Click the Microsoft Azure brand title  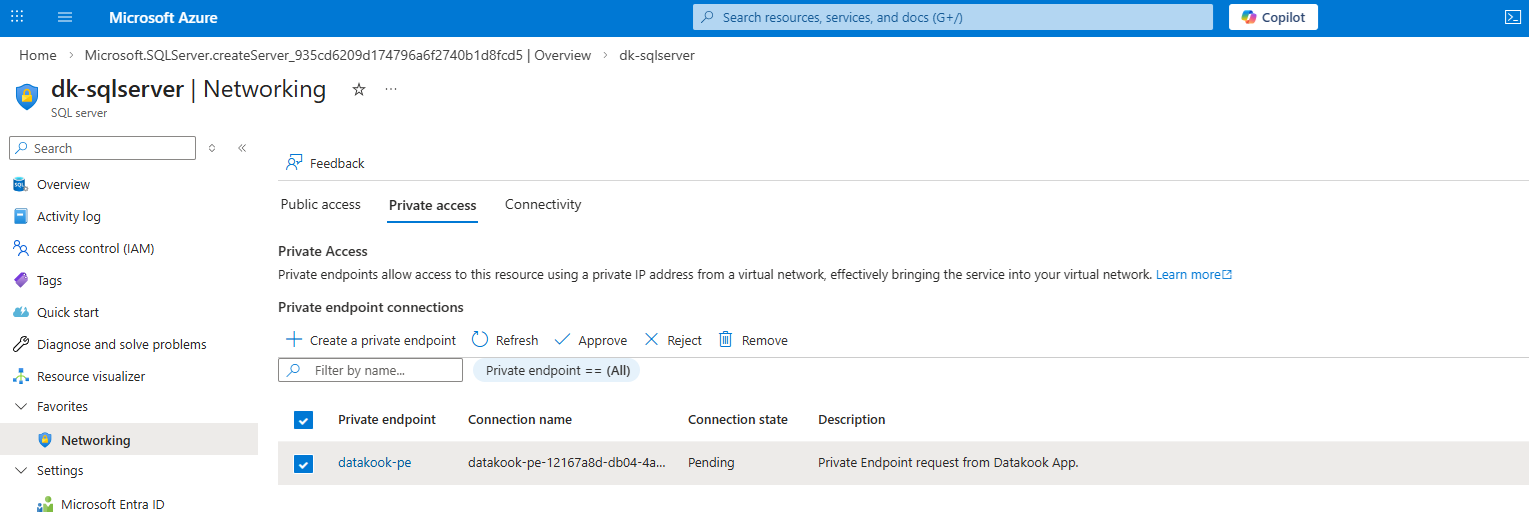coord(163,18)
